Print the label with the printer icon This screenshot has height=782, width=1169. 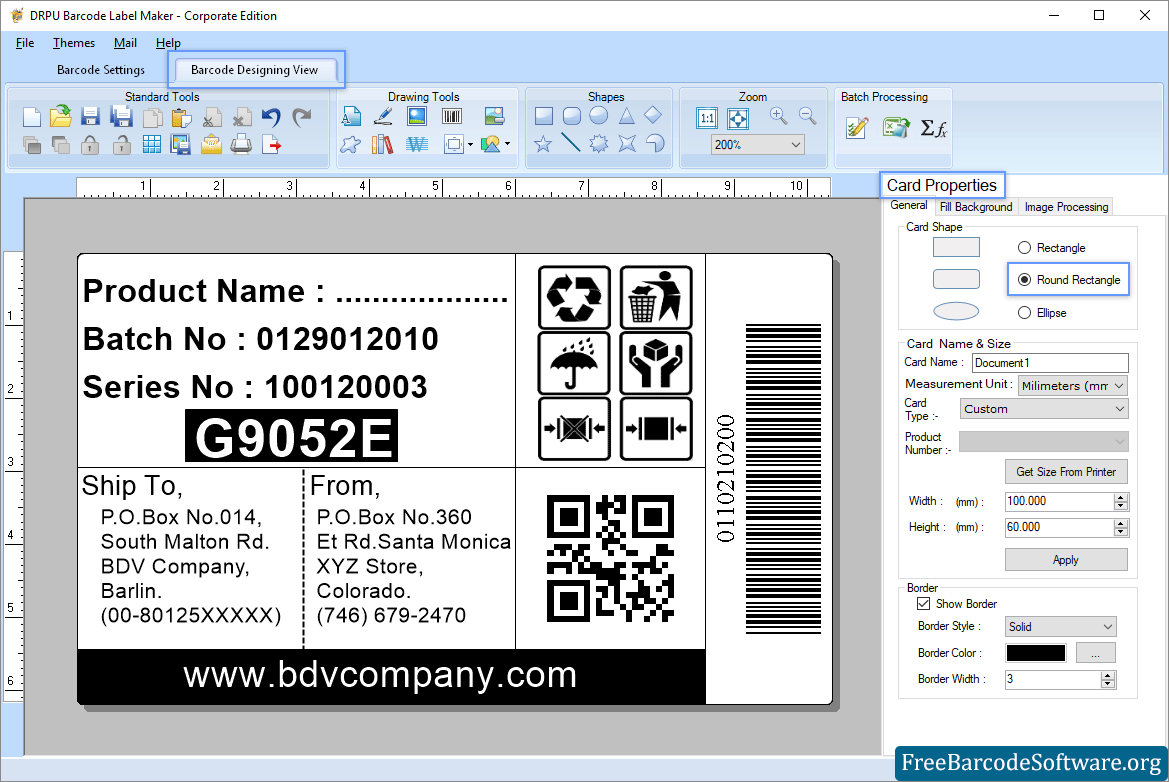tap(241, 145)
